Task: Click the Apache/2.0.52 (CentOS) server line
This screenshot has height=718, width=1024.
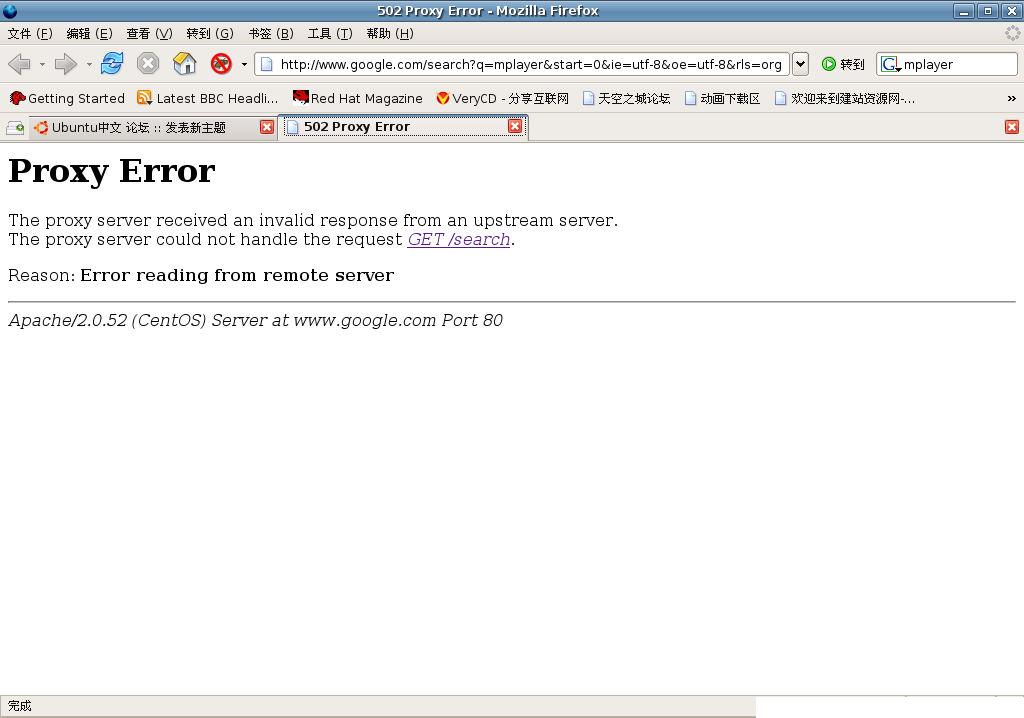Action: (x=255, y=320)
